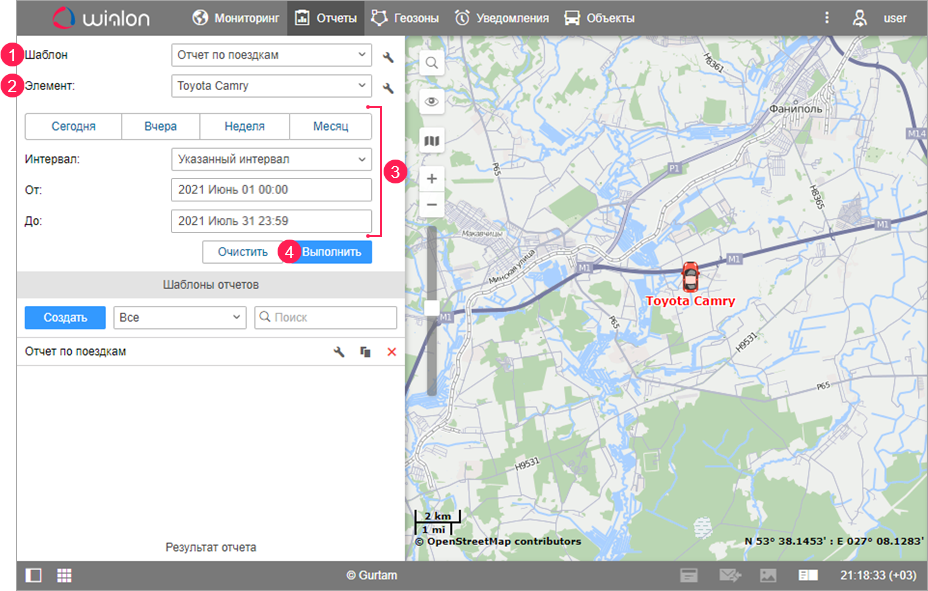928x591 pixels.
Task: Open the grid apps icon in bottom bar
Action: [65, 575]
